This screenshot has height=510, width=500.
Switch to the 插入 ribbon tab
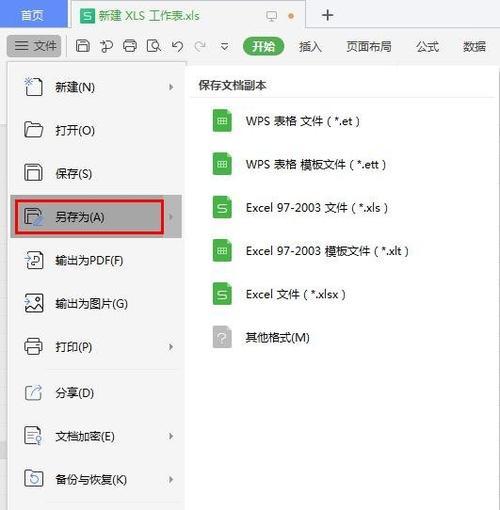tap(310, 47)
